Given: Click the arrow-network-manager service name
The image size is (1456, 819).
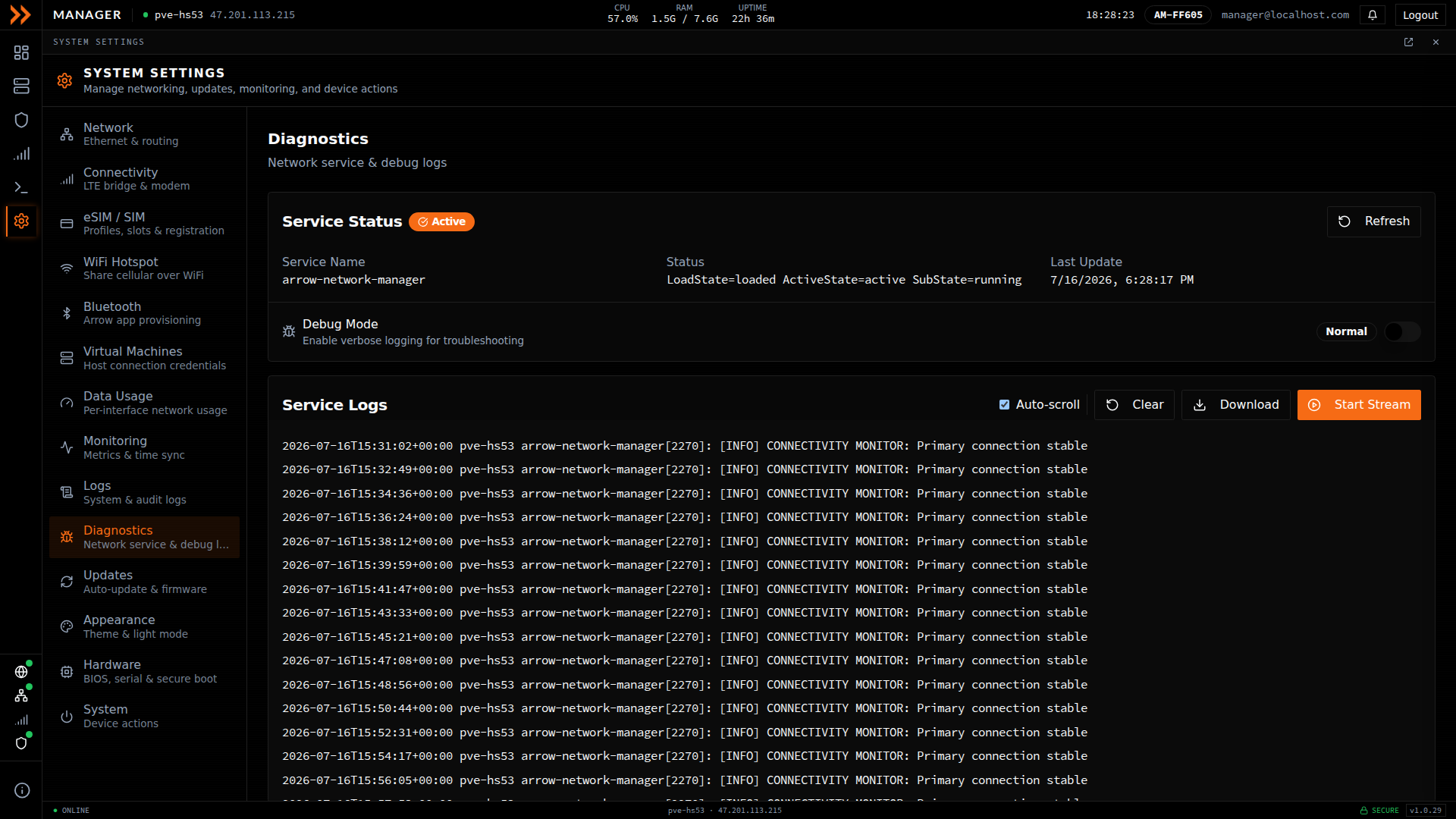Looking at the screenshot, I should (x=353, y=280).
